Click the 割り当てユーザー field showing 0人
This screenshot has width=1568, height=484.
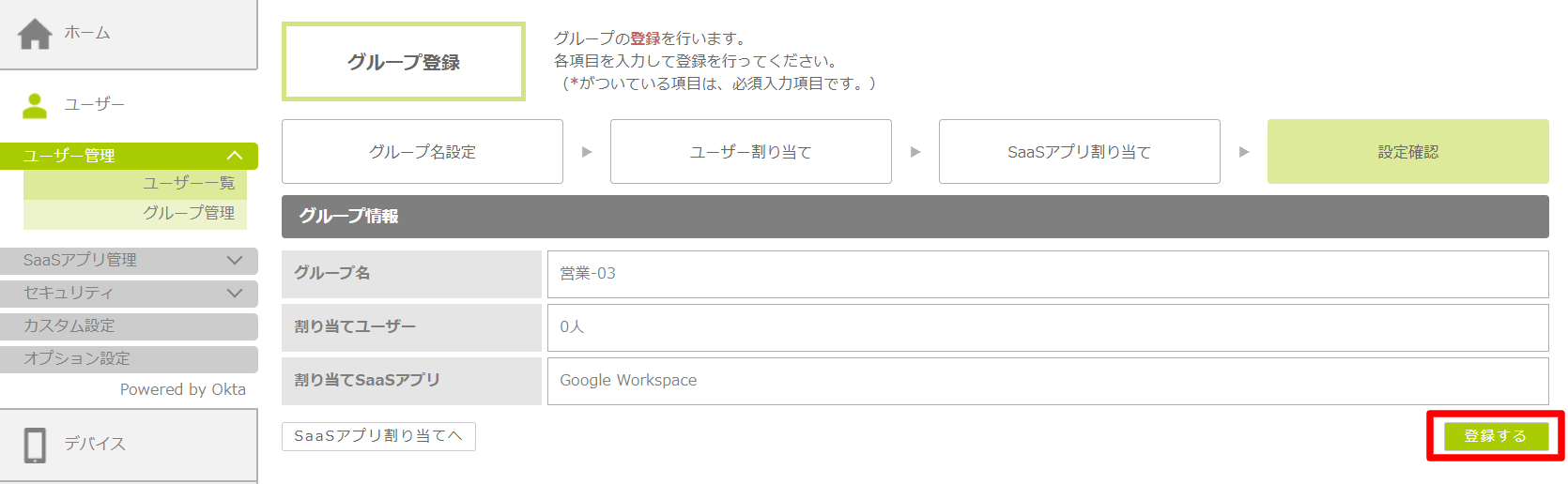pyautogui.click(x=1047, y=327)
